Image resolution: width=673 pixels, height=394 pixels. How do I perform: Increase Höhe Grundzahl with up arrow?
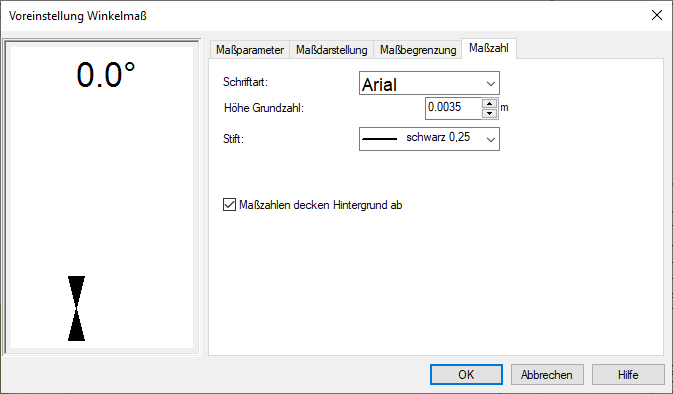point(489,103)
